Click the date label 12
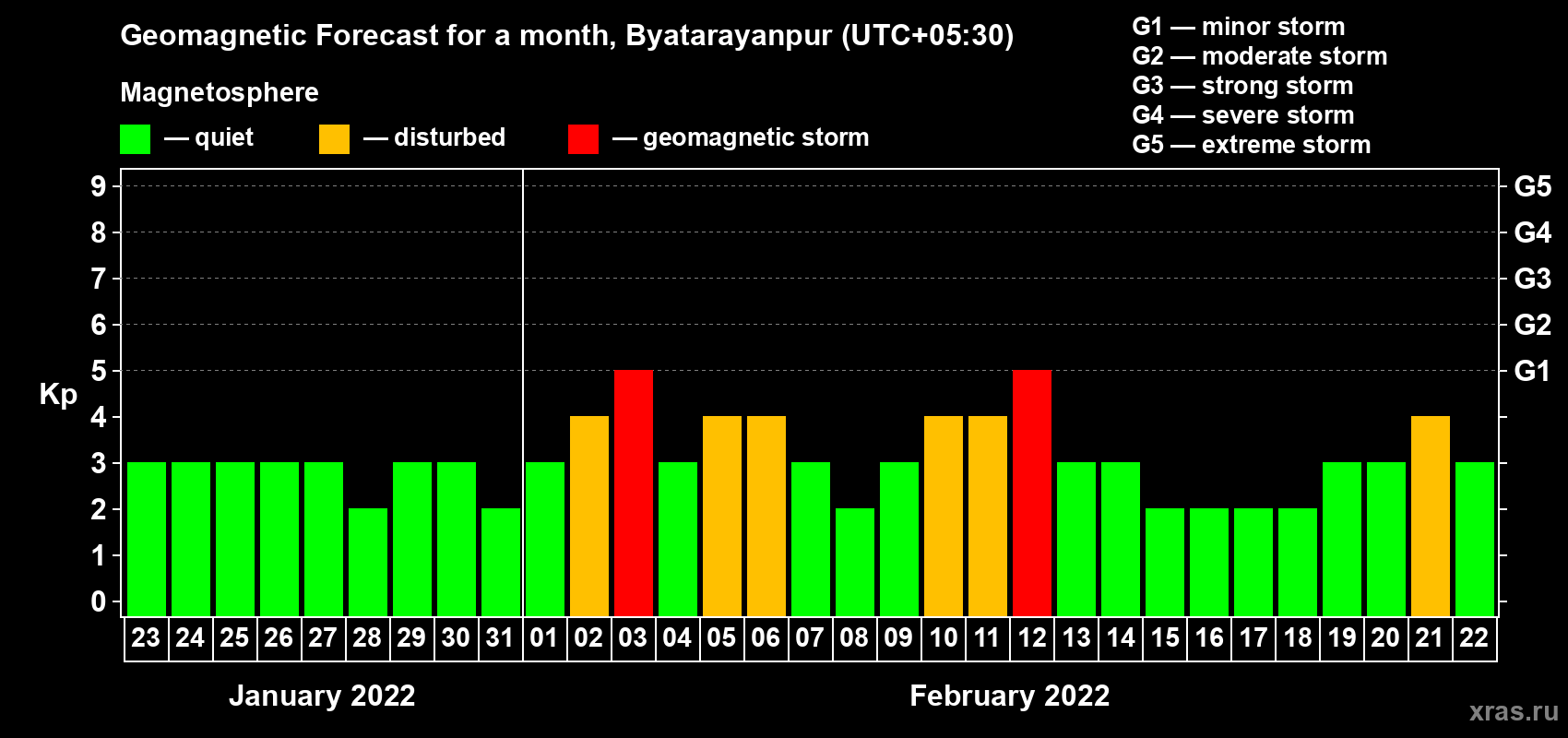The image size is (1568, 738). point(1032,637)
